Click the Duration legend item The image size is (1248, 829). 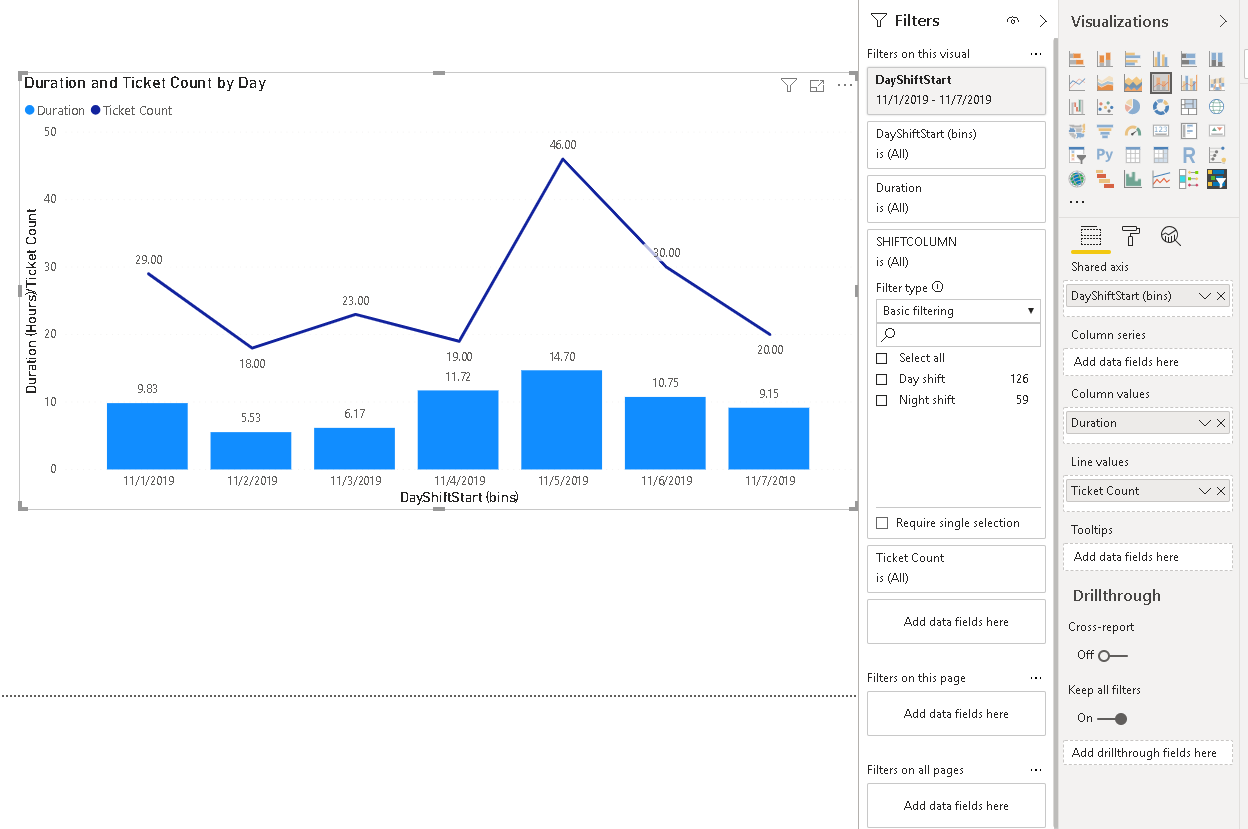pyautogui.click(x=54, y=111)
